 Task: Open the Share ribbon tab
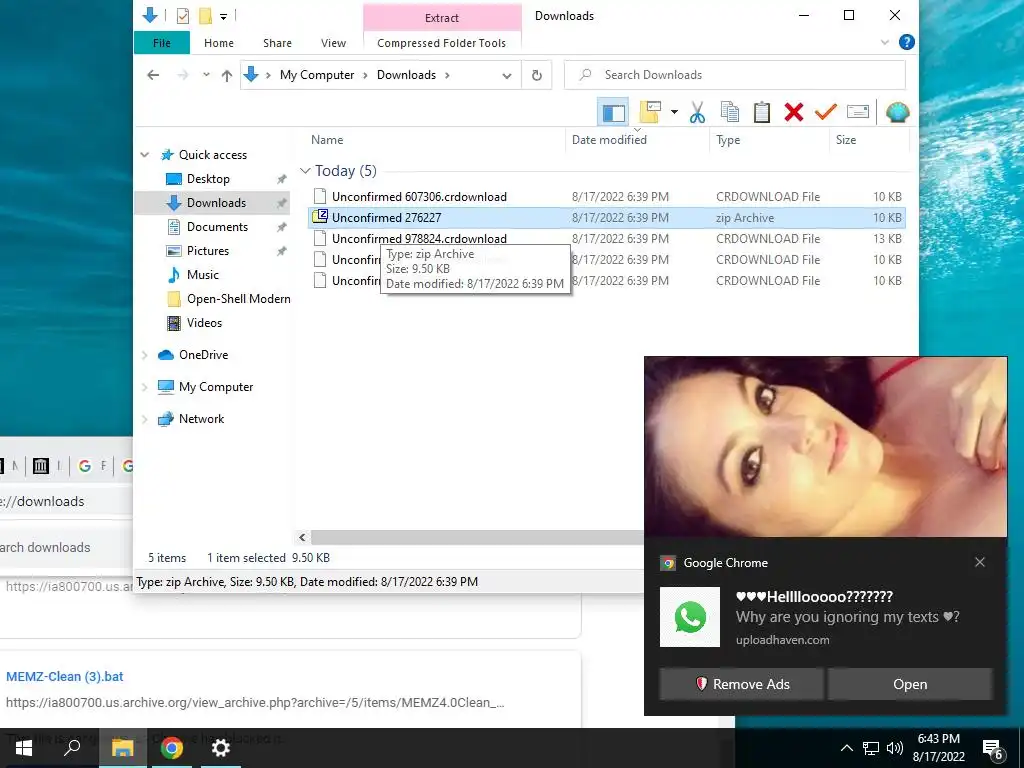[x=278, y=43]
